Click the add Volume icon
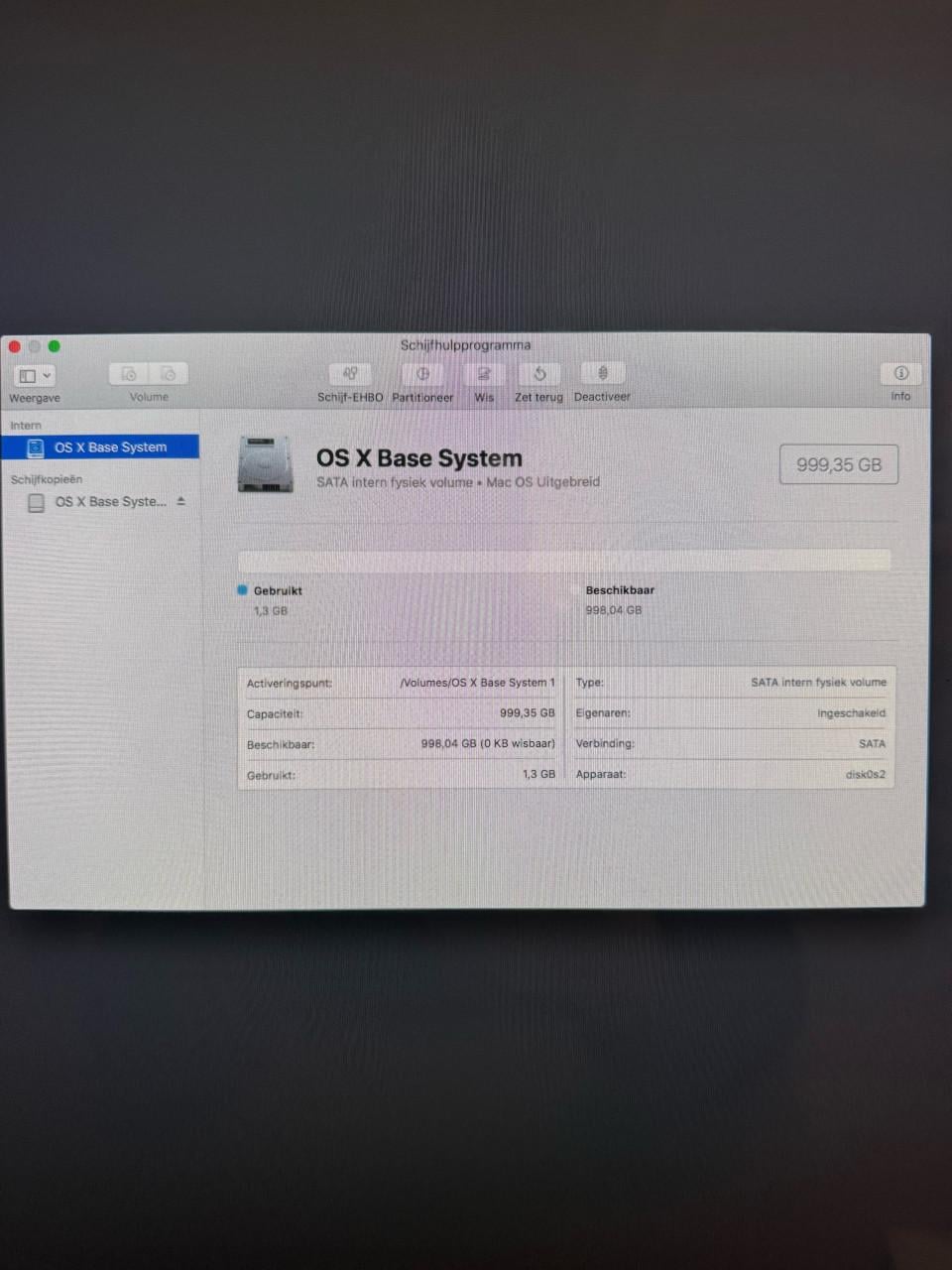Screen dimensions: 952x1270 [x=128, y=373]
